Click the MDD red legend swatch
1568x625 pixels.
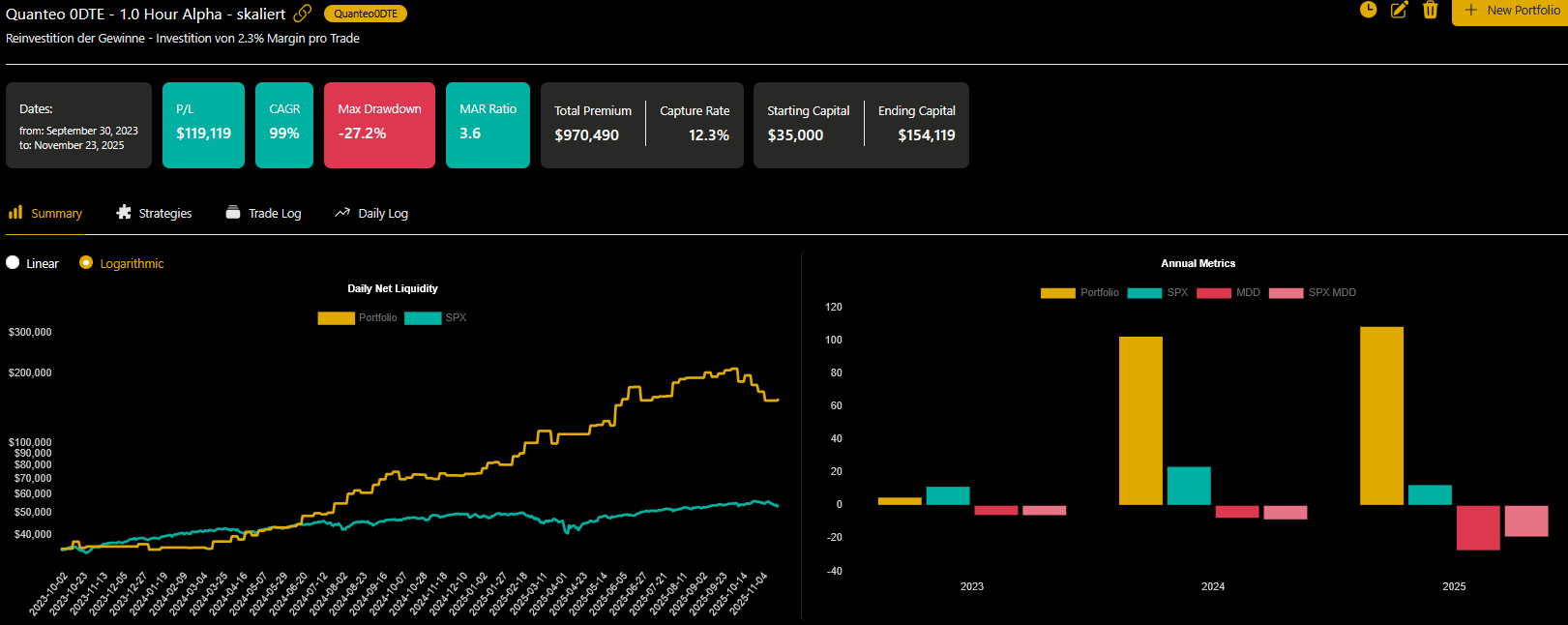click(x=1213, y=293)
